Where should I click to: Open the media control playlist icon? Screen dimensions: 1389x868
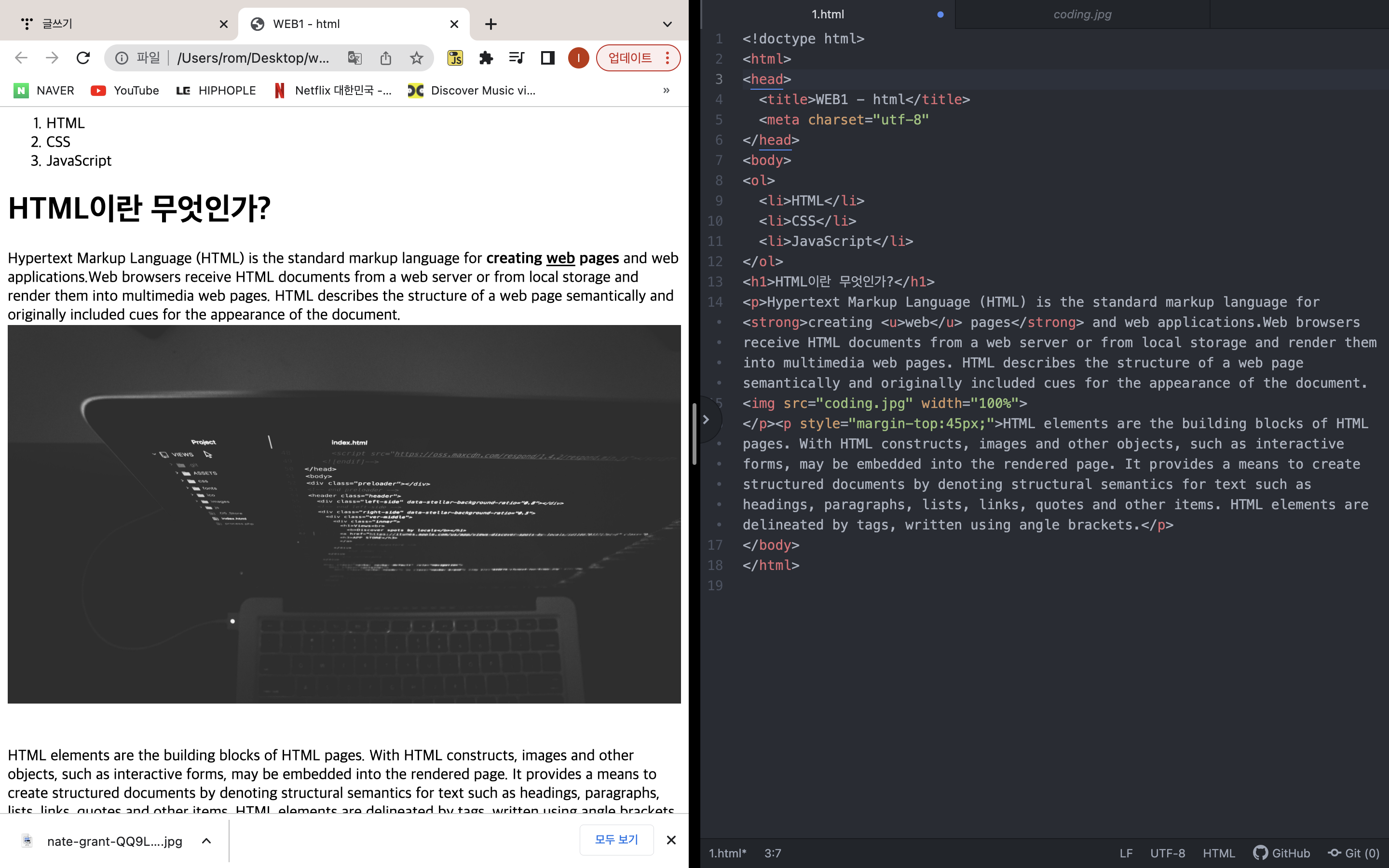coord(517,58)
